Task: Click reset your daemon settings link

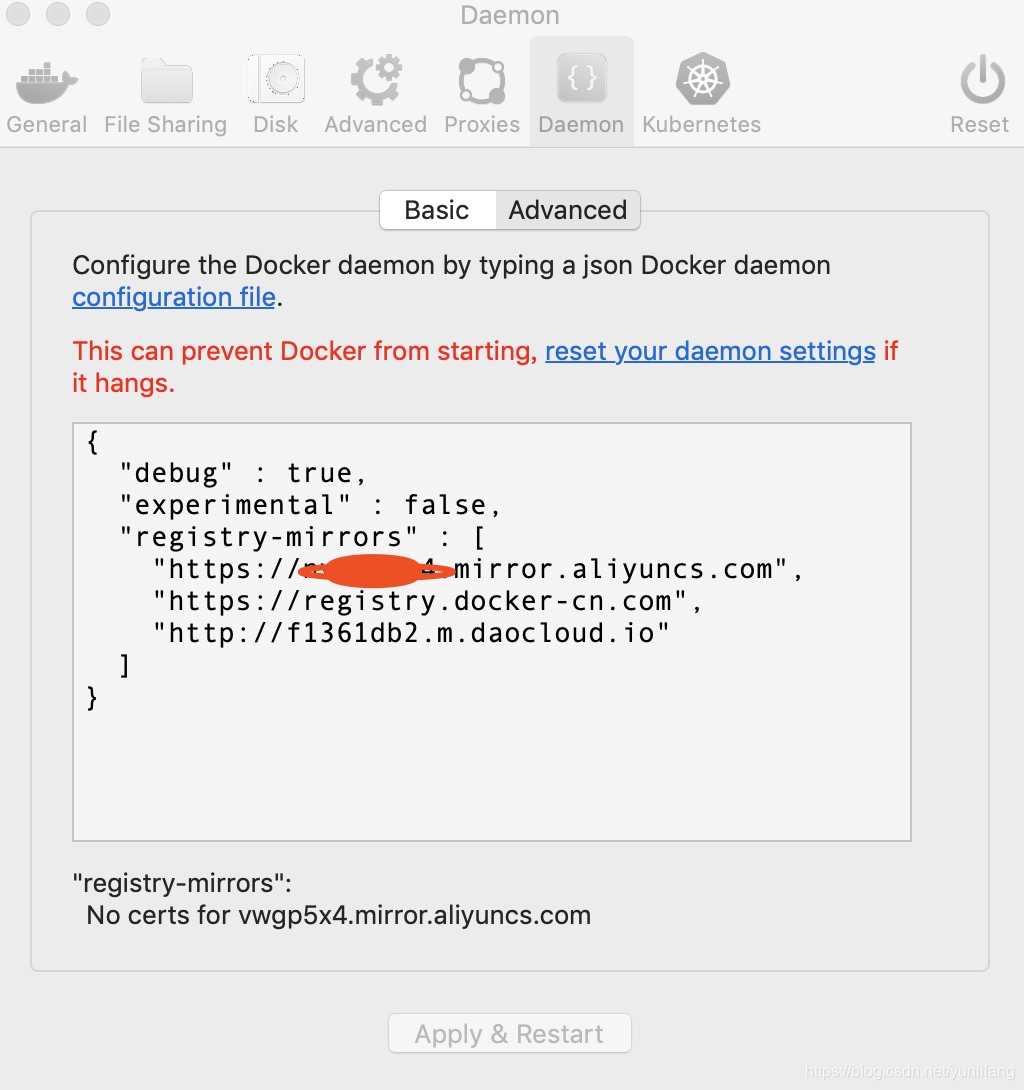Action: pos(710,351)
